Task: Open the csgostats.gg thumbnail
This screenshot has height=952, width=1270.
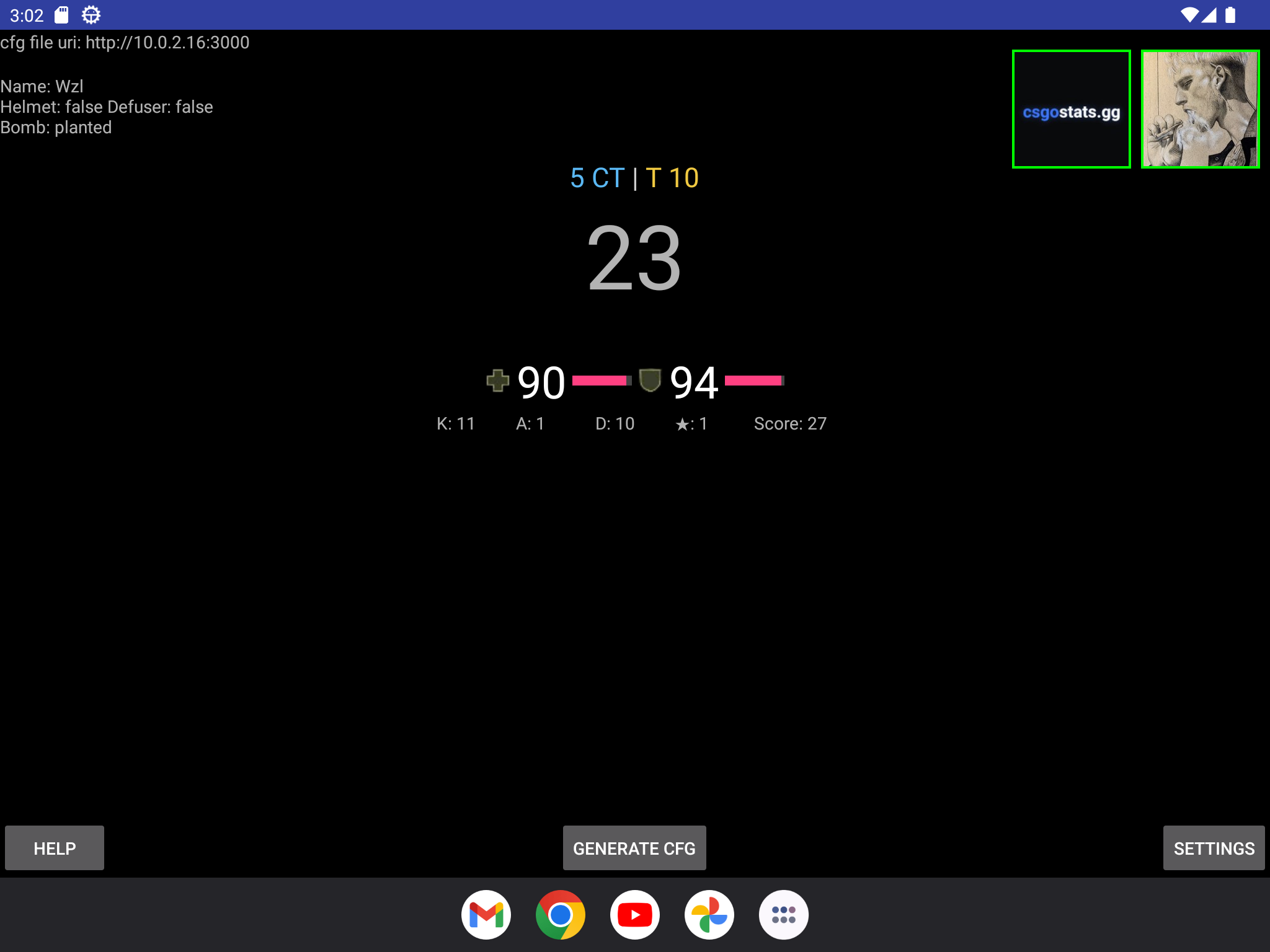Action: click(1071, 109)
